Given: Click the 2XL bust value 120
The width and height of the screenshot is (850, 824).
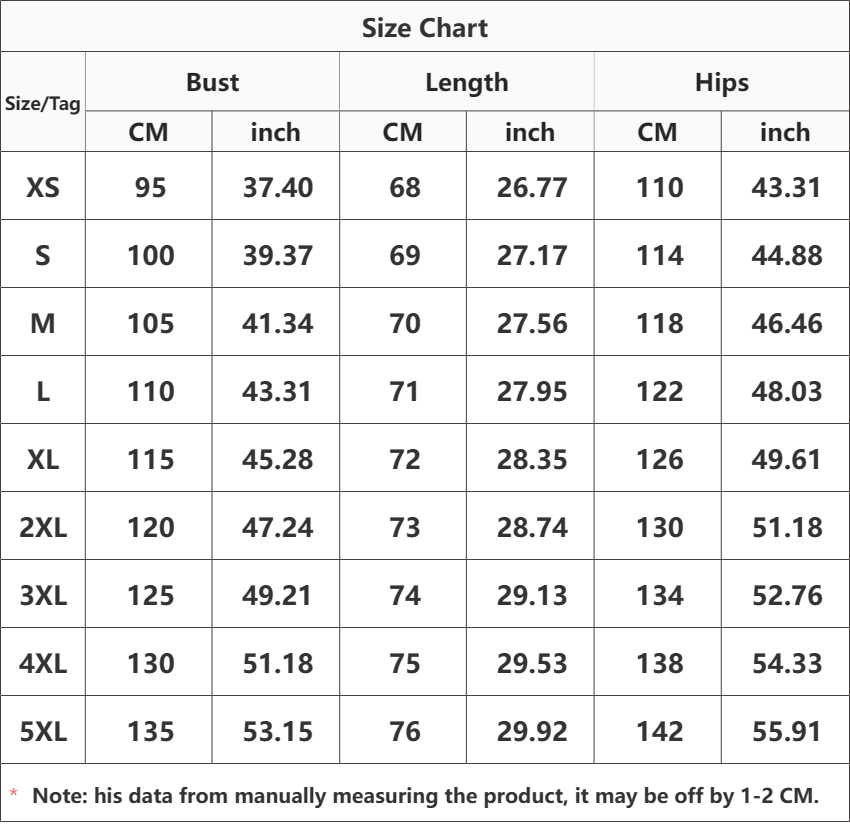Looking at the screenshot, I should tap(151, 527).
